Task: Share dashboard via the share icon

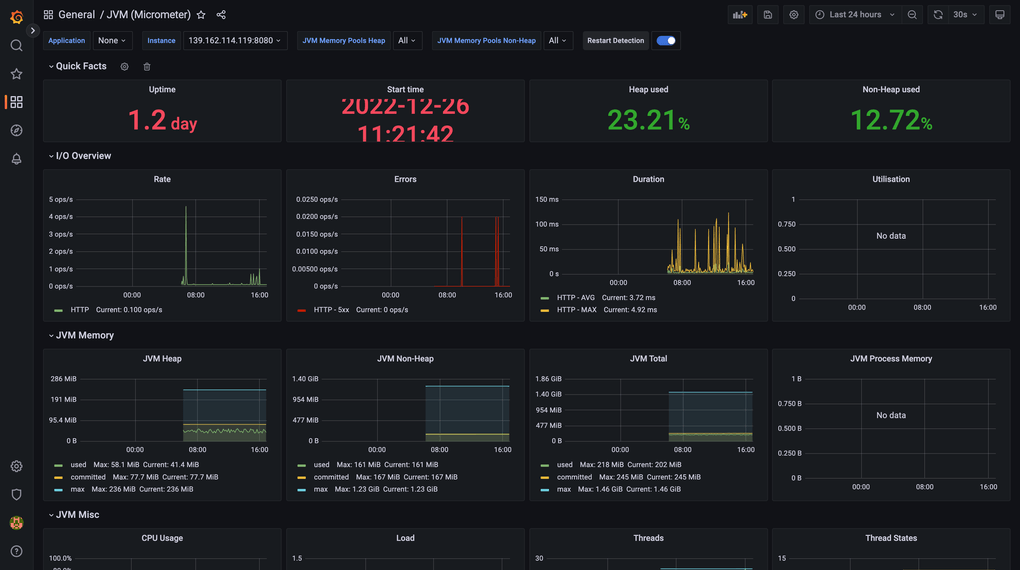Action: pyautogui.click(x=221, y=15)
